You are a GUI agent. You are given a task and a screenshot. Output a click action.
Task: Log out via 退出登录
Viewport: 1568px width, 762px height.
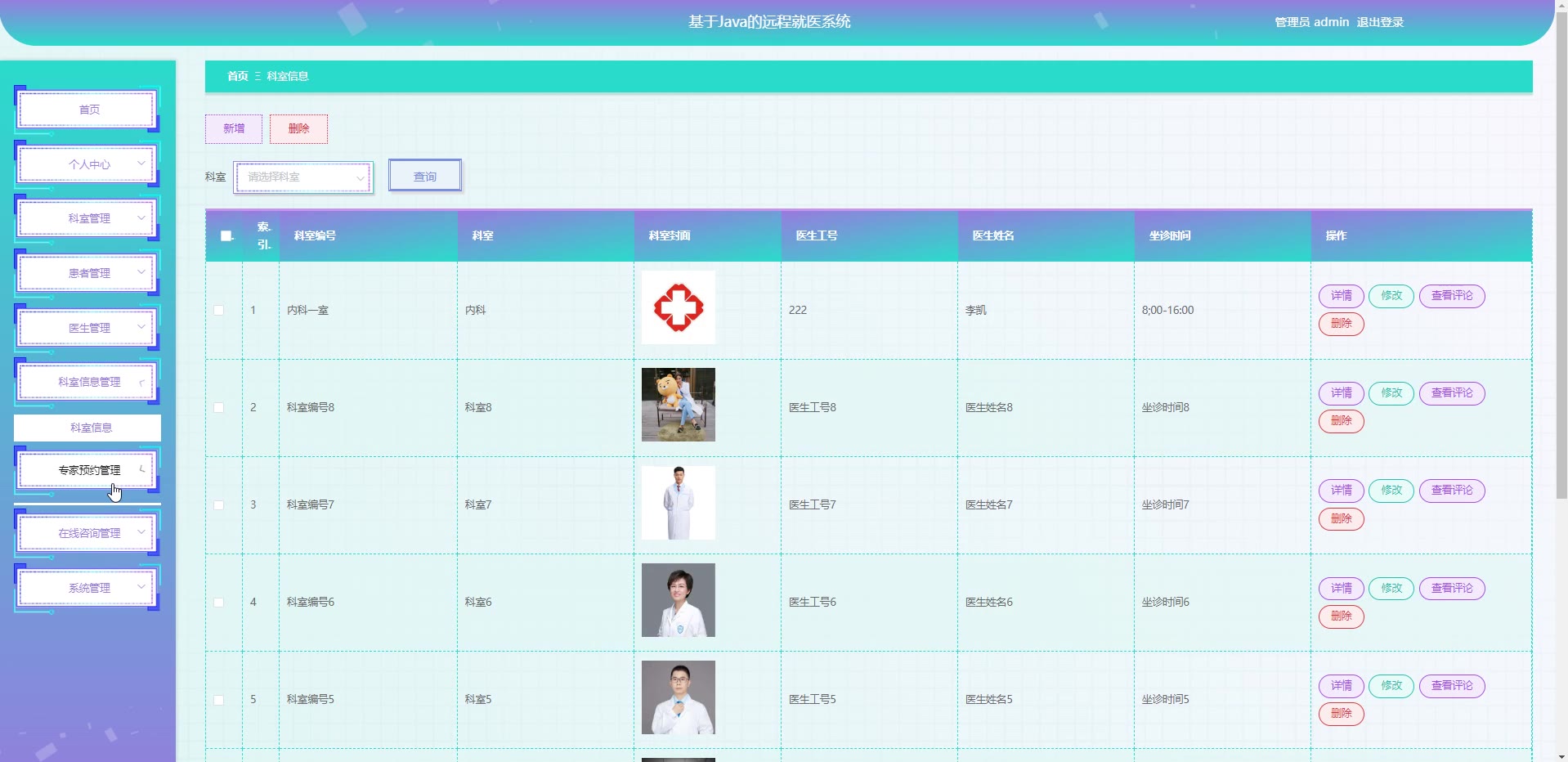coord(1380,22)
